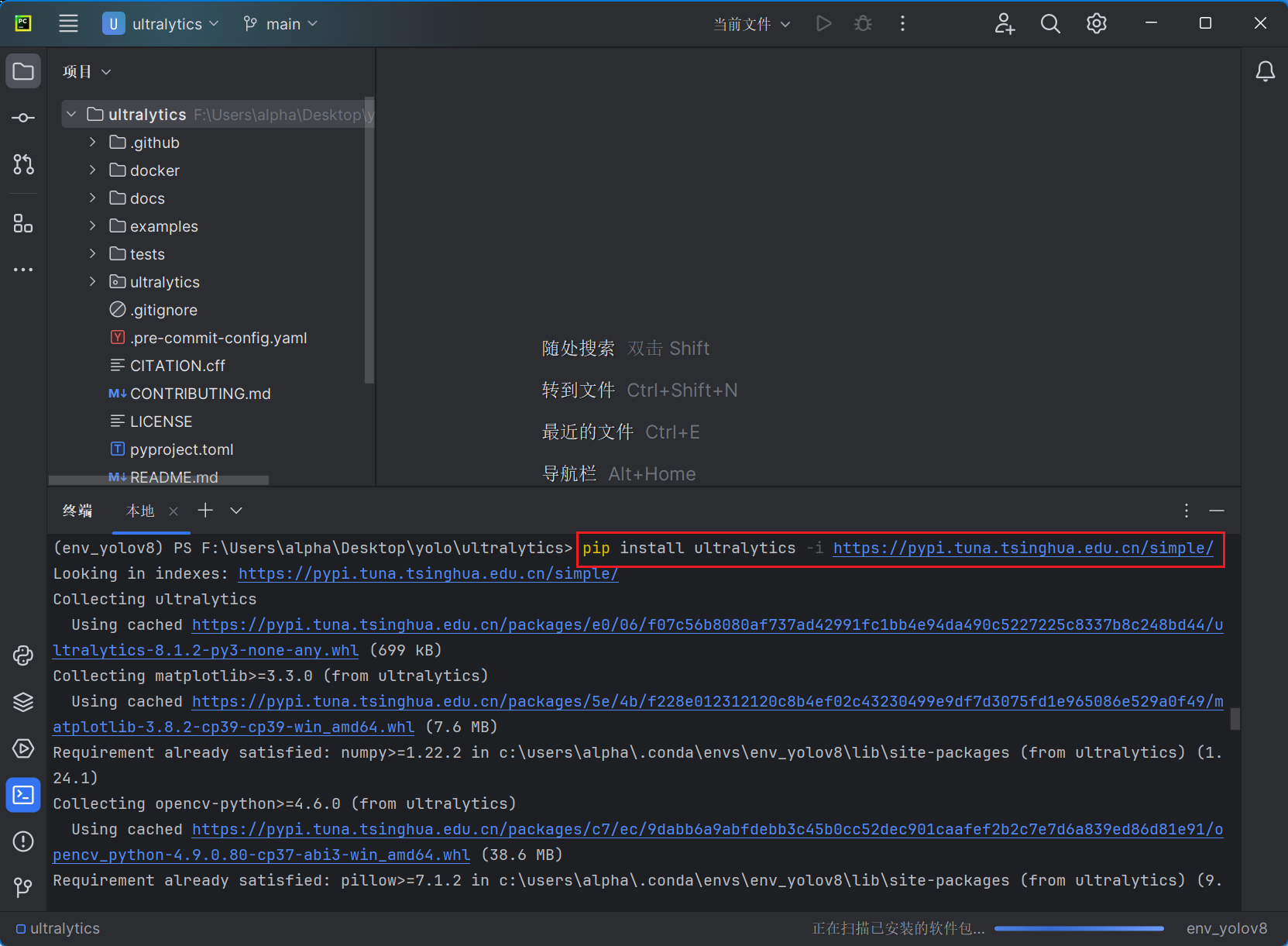This screenshot has height=946, width=1288.
Task: Select the active Terminal tool window icon
Action: (23, 795)
